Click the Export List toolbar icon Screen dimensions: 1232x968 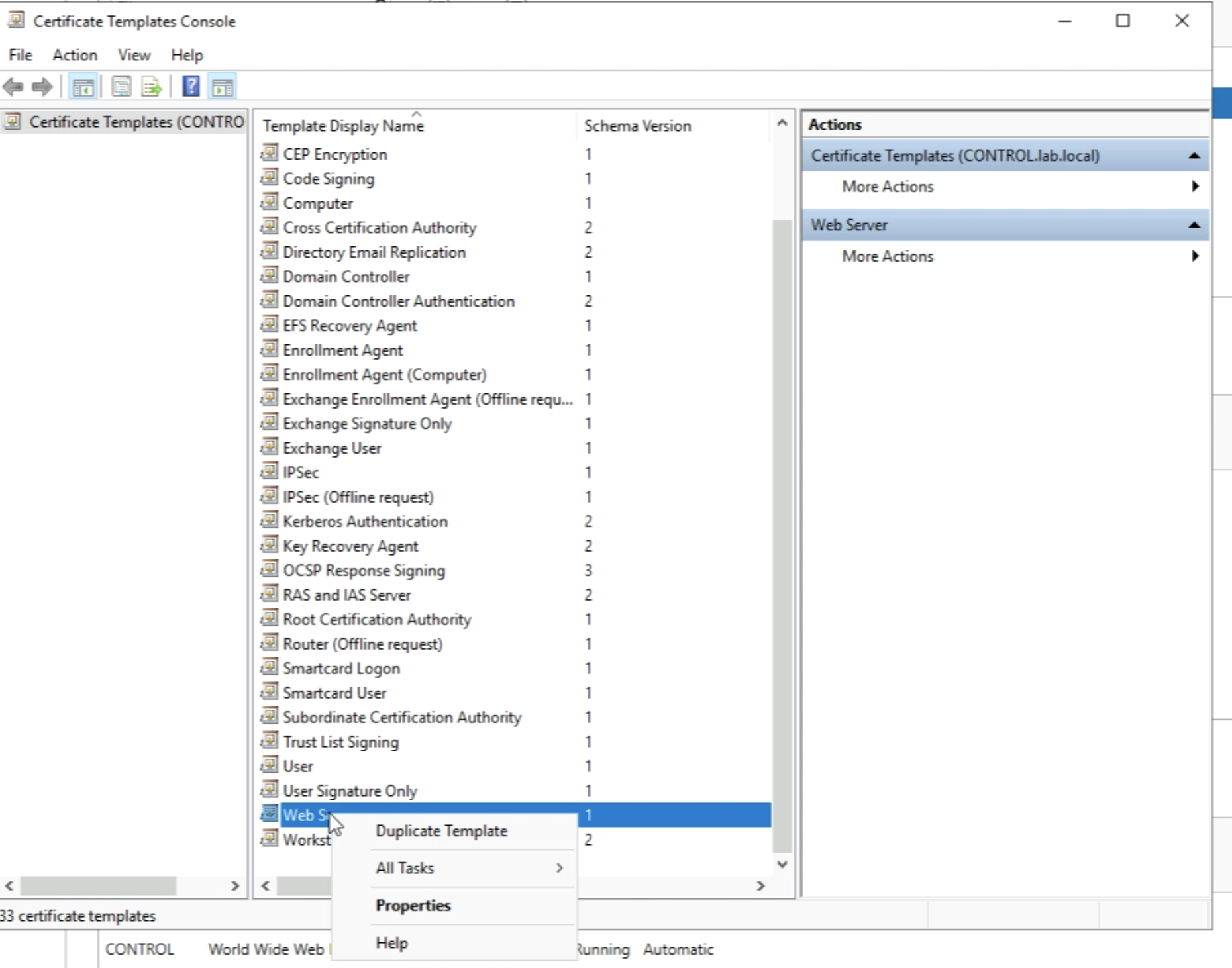coord(152,87)
